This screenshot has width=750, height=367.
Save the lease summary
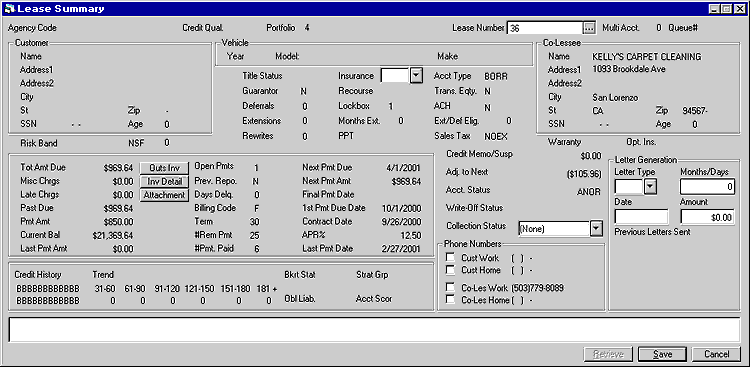tap(662, 355)
